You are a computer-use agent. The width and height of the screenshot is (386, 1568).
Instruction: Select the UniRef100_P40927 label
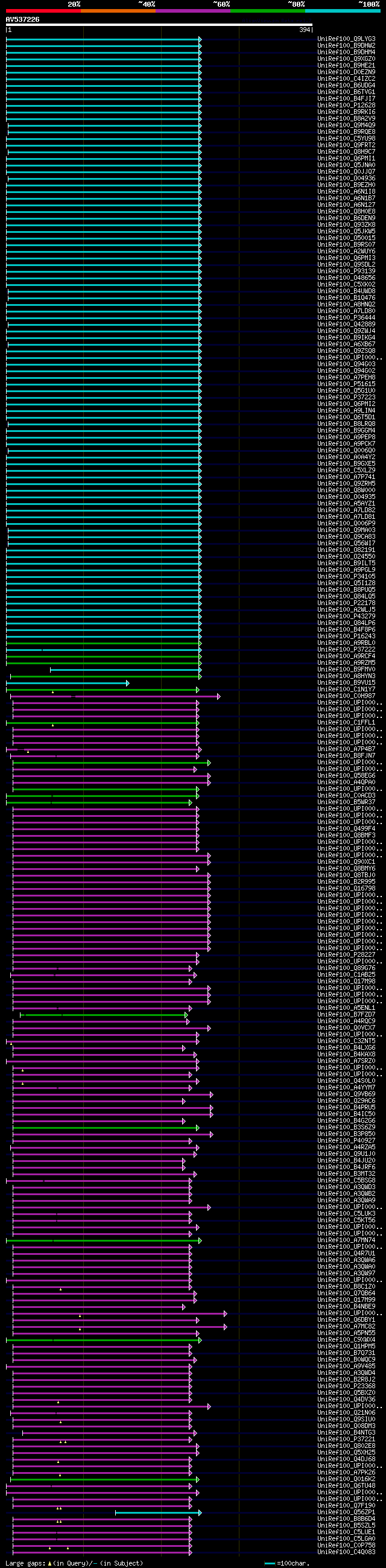(346, 1141)
